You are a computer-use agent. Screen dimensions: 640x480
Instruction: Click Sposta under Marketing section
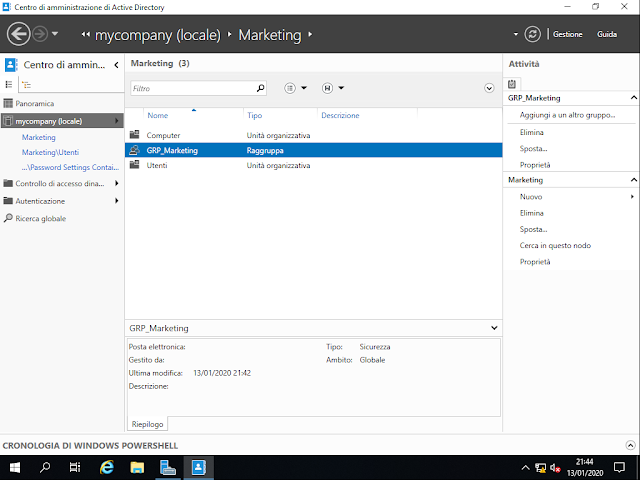point(533,229)
